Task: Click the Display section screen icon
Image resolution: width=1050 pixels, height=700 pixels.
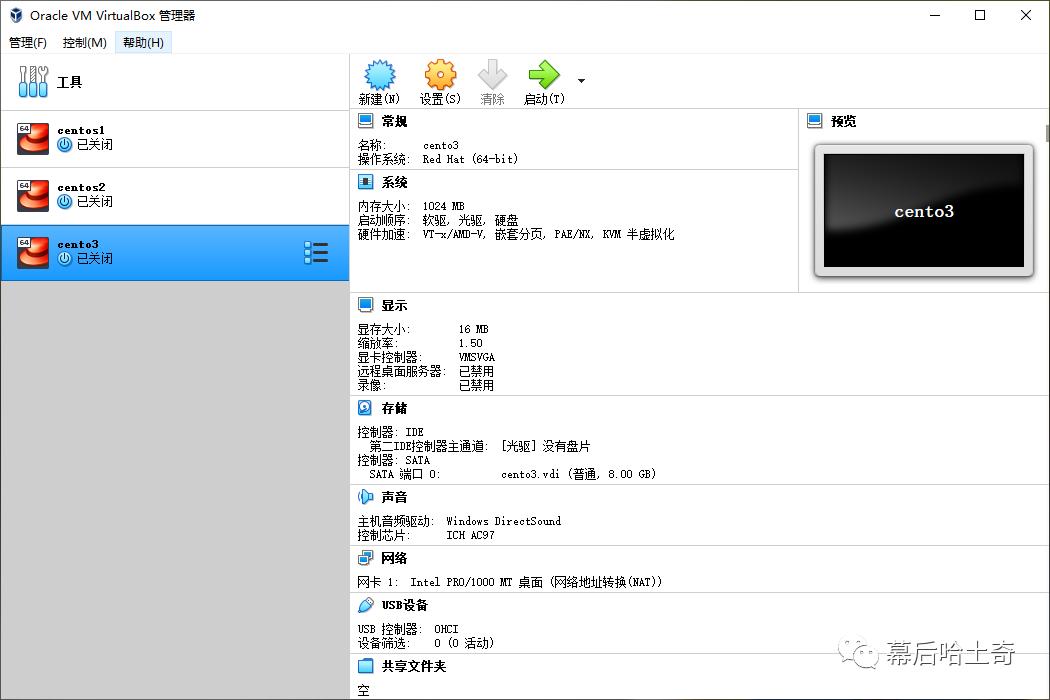Action: [x=366, y=305]
